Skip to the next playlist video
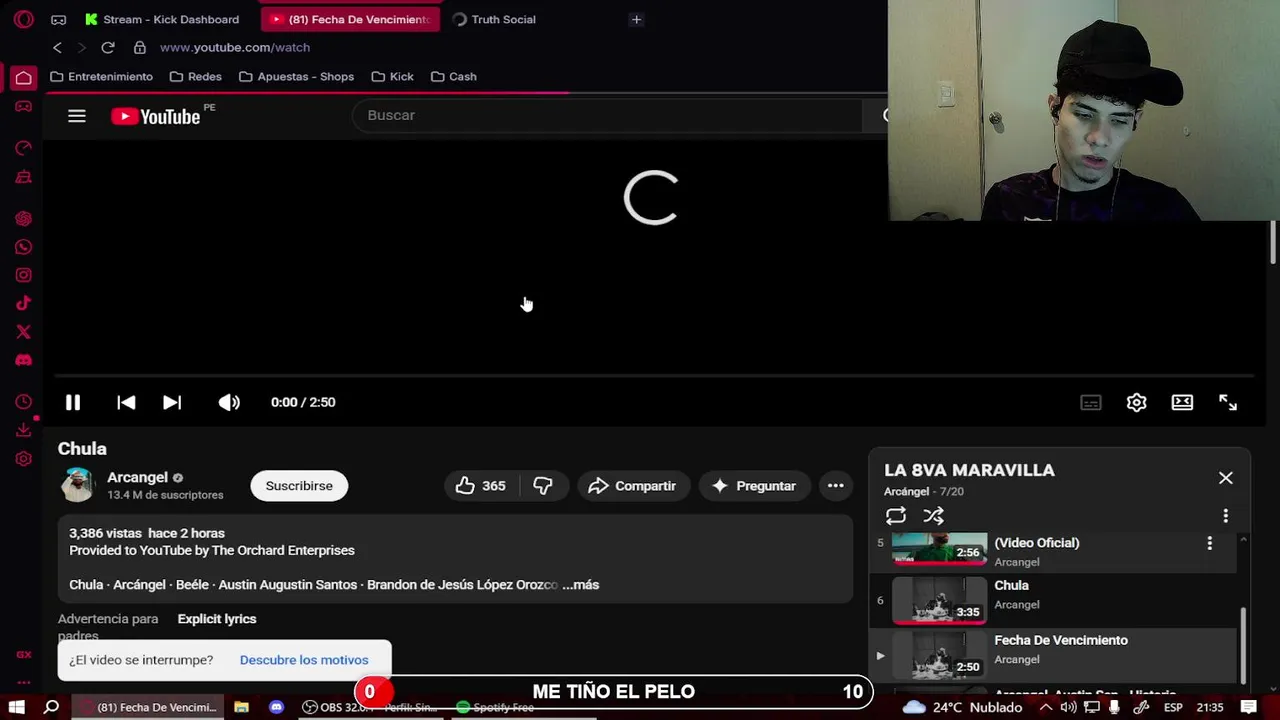Screen dimensions: 1280x720 pos(172,402)
